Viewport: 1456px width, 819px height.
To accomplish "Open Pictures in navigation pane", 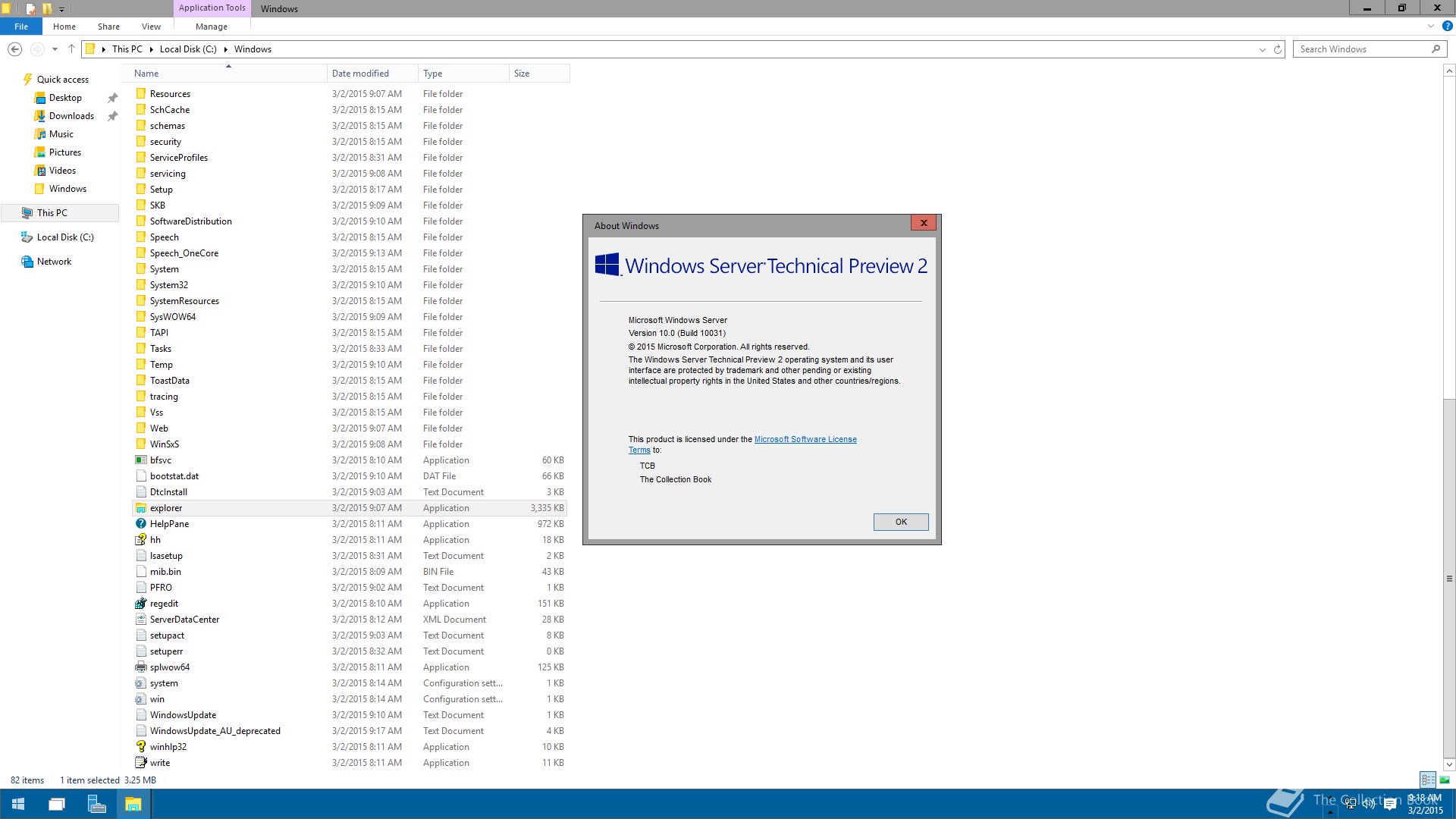I will (65, 152).
